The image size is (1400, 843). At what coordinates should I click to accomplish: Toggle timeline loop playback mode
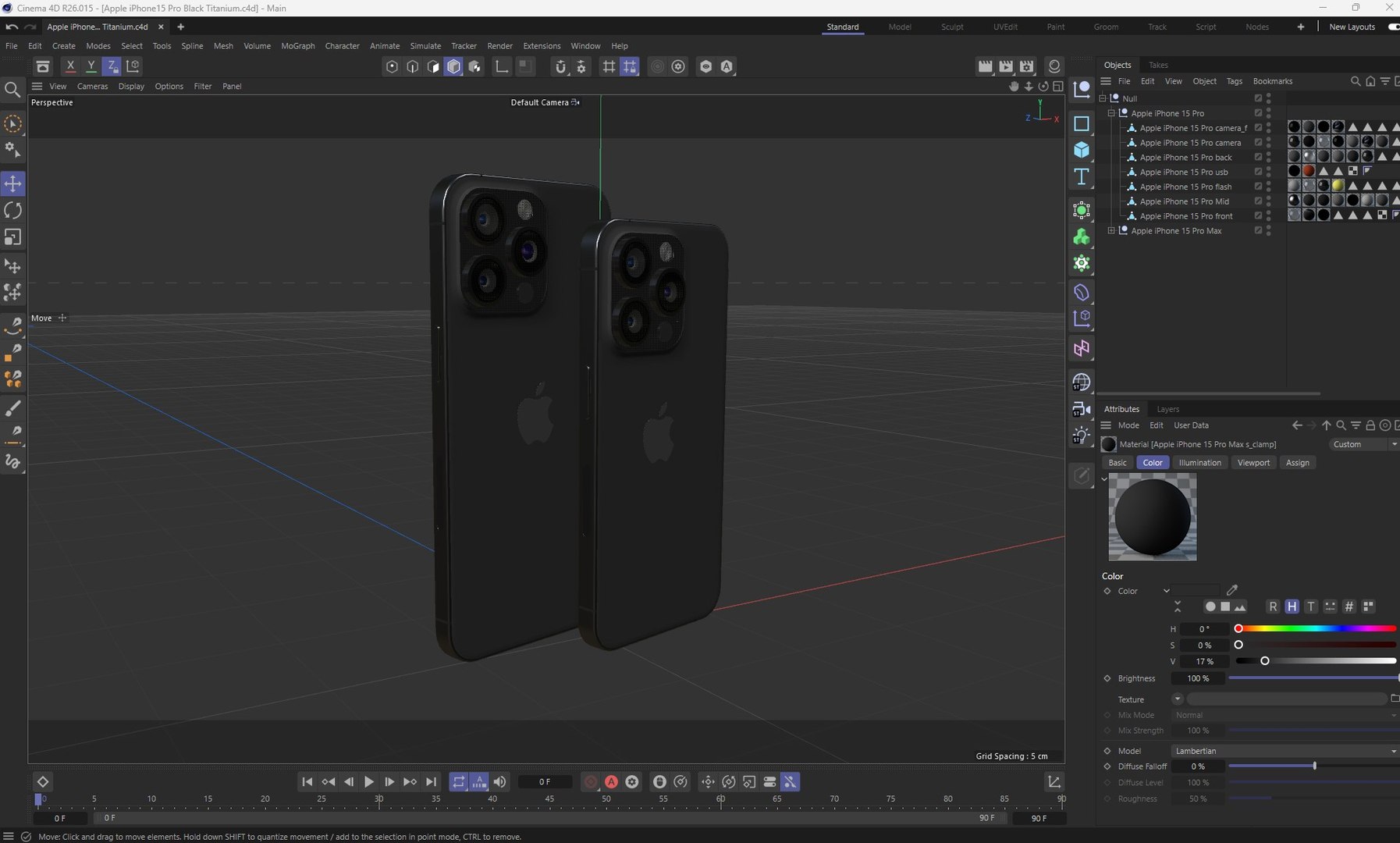(458, 782)
